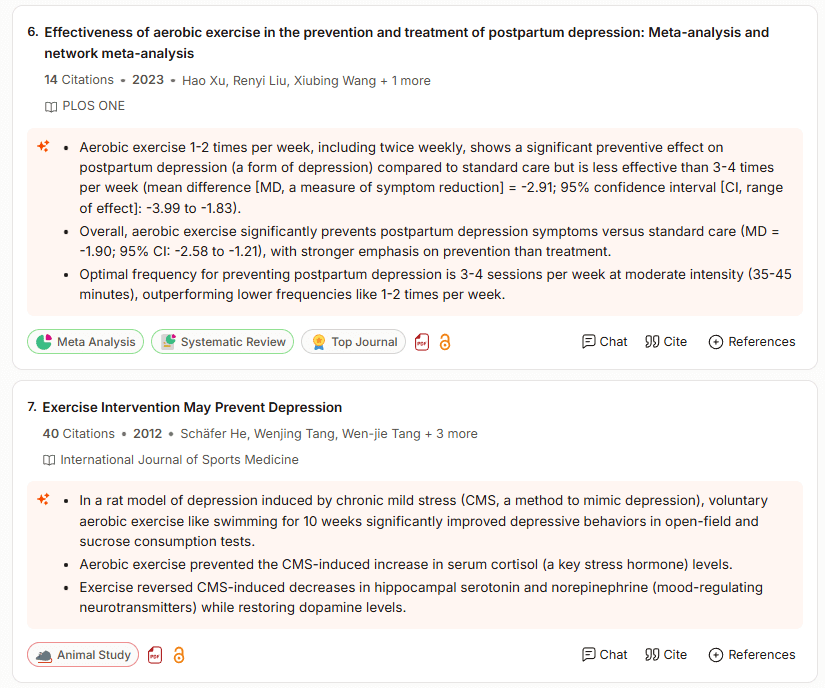Expand References for the Exercise Intervention paper
The image size is (825, 688).
[751, 655]
